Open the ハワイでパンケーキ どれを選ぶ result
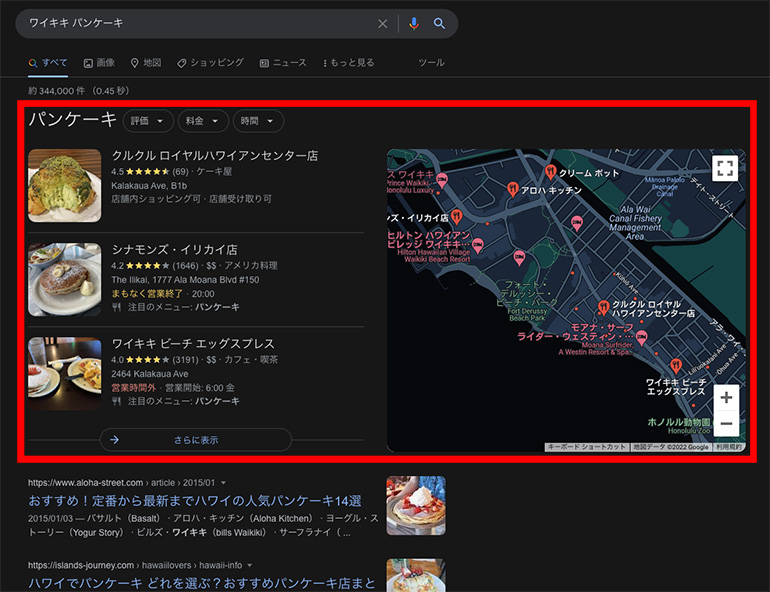The image size is (770, 592). click(201, 583)
